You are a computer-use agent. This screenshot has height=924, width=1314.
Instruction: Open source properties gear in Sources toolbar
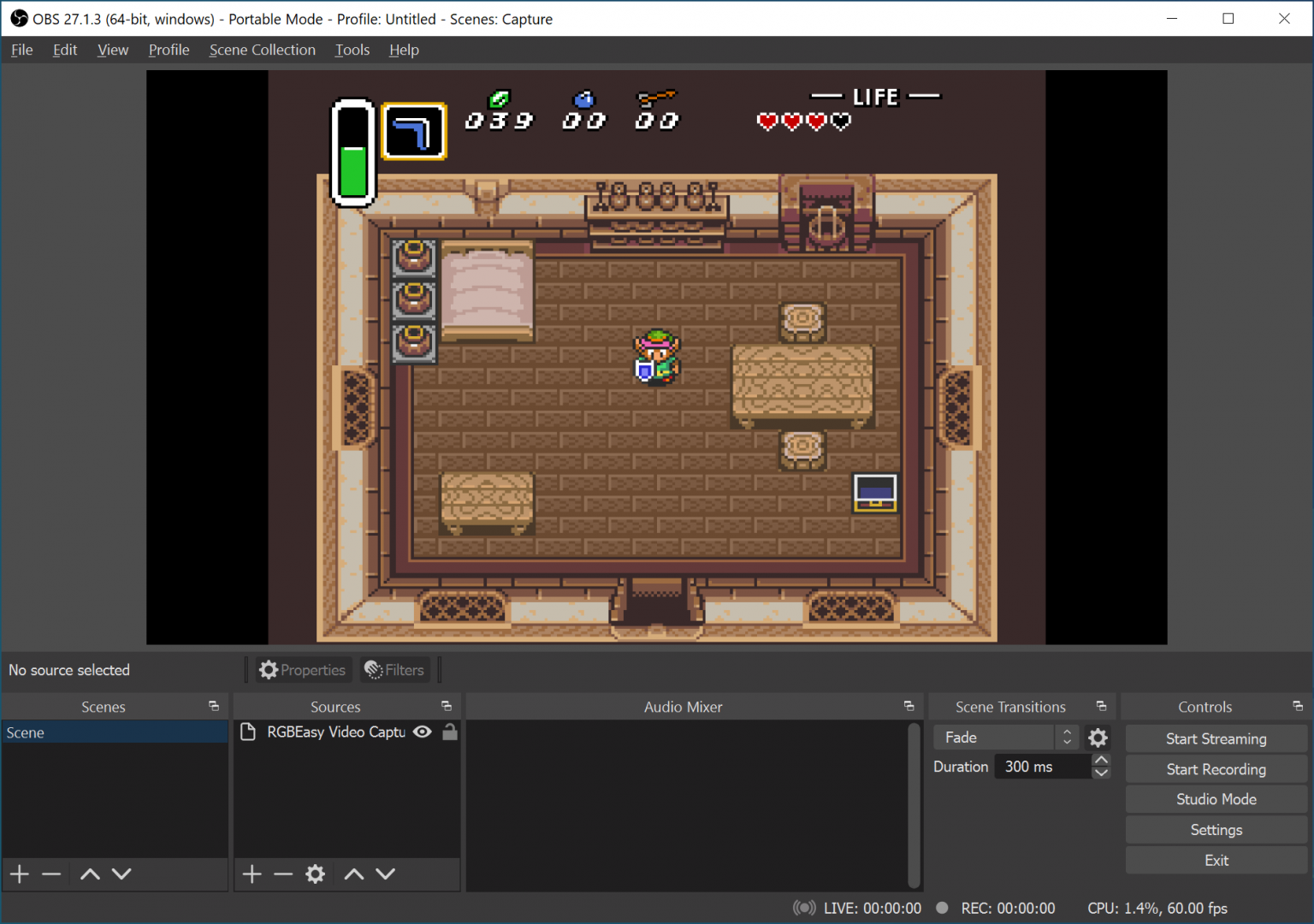pos(316,874)
